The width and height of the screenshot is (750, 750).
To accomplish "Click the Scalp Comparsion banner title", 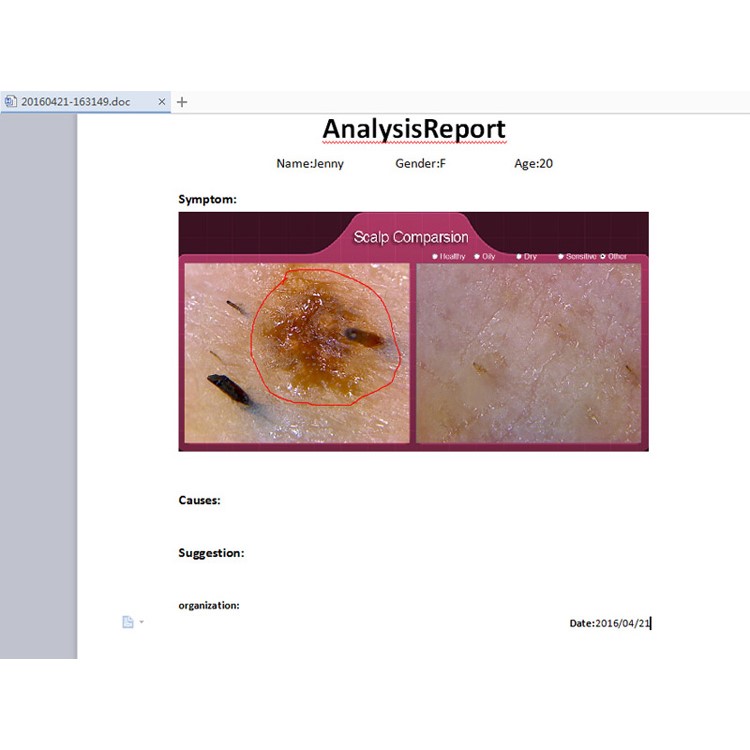I will point(411,237).
